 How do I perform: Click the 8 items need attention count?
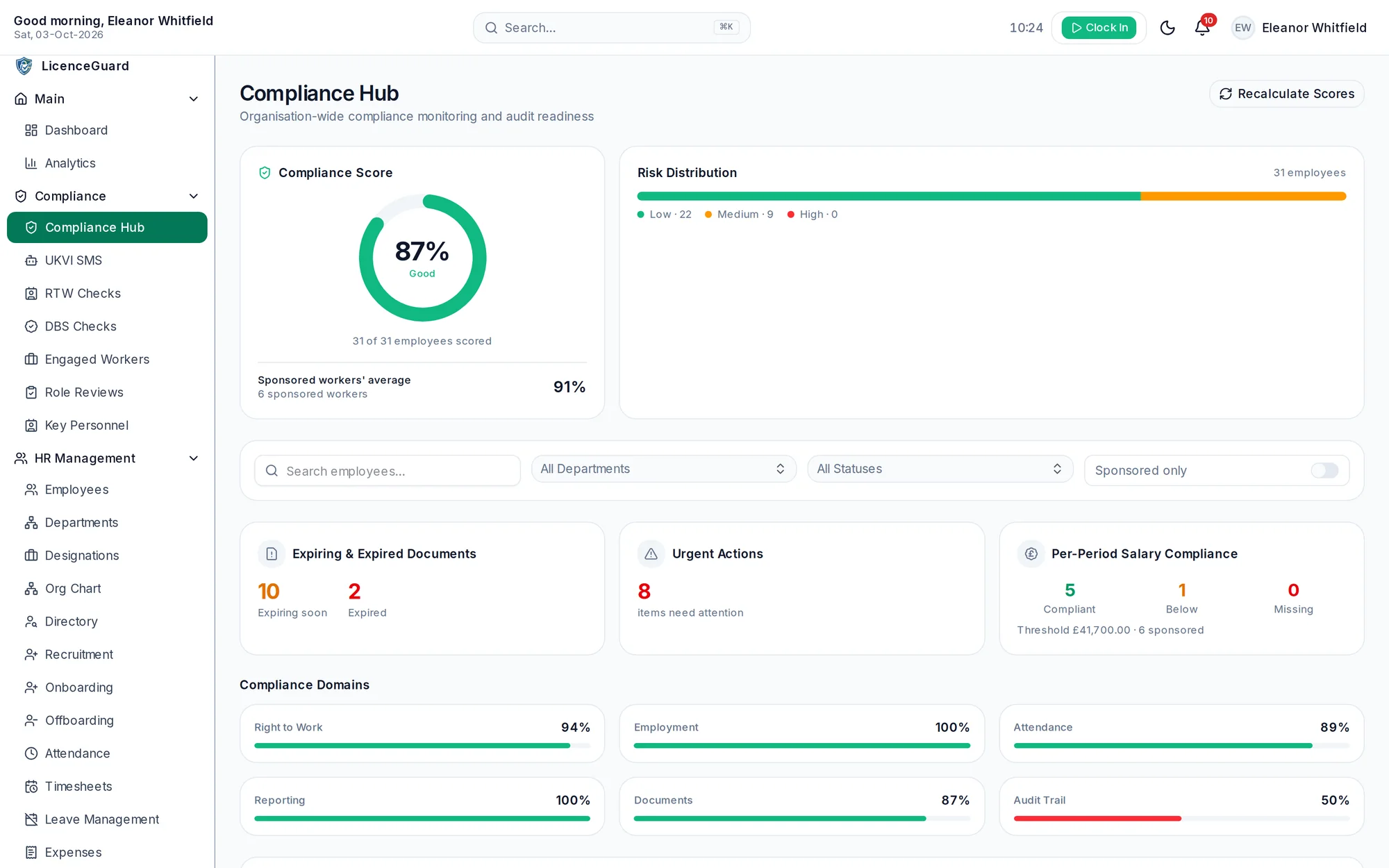point(644,592)
